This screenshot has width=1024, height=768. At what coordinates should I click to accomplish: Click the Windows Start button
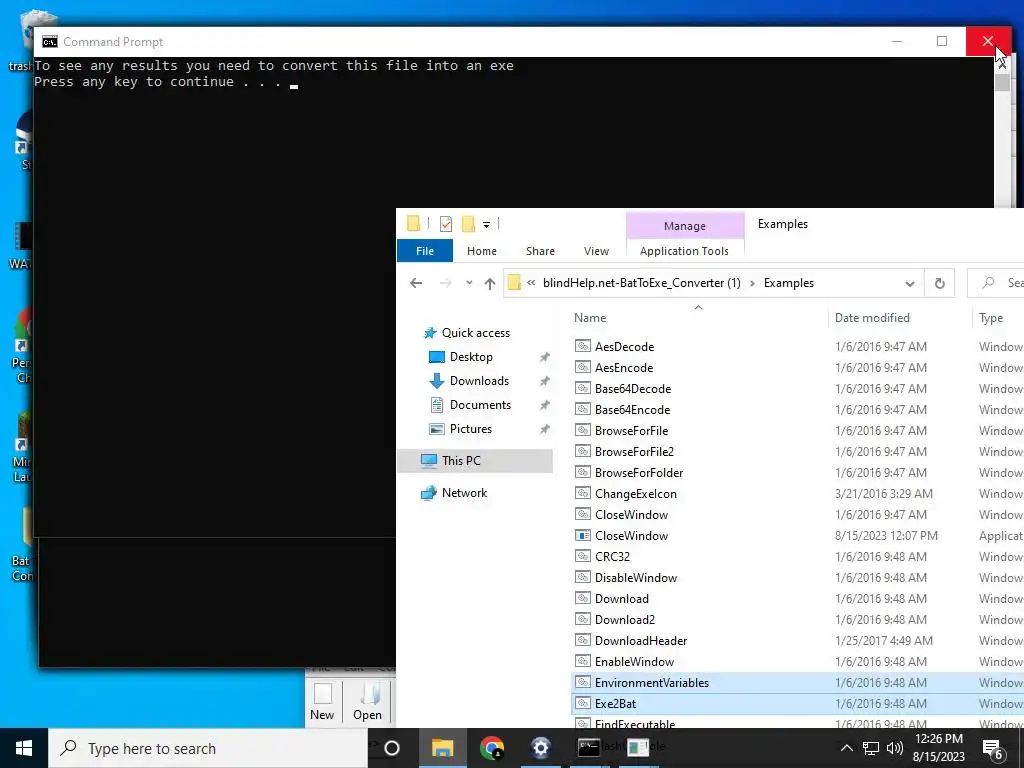point(24,748)
